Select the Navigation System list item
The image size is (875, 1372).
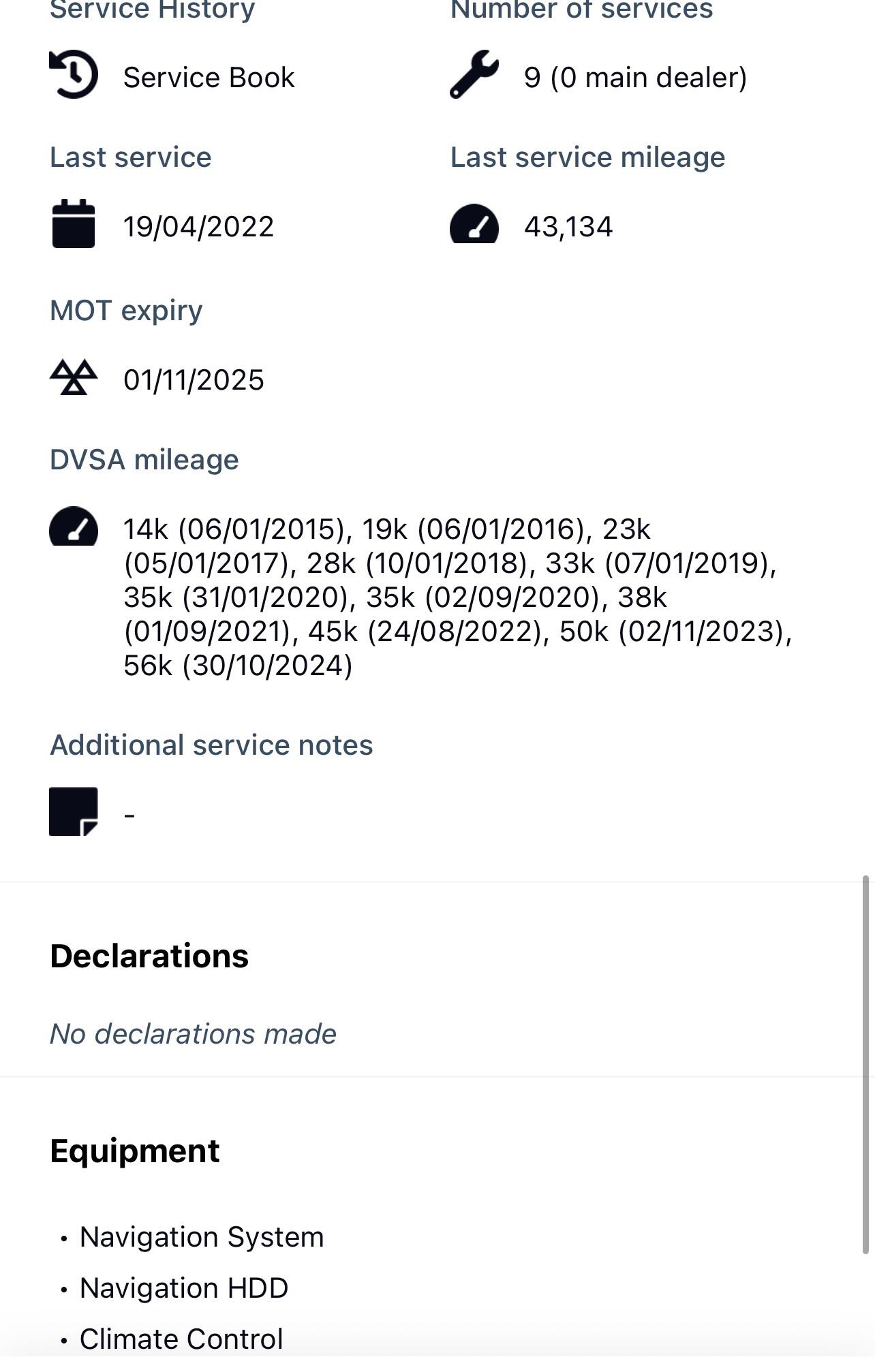point(201,1237)
